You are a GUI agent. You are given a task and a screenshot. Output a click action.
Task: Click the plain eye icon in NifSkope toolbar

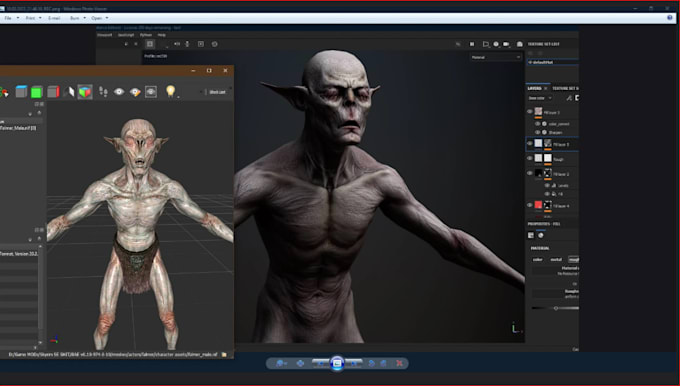[119, 92]
